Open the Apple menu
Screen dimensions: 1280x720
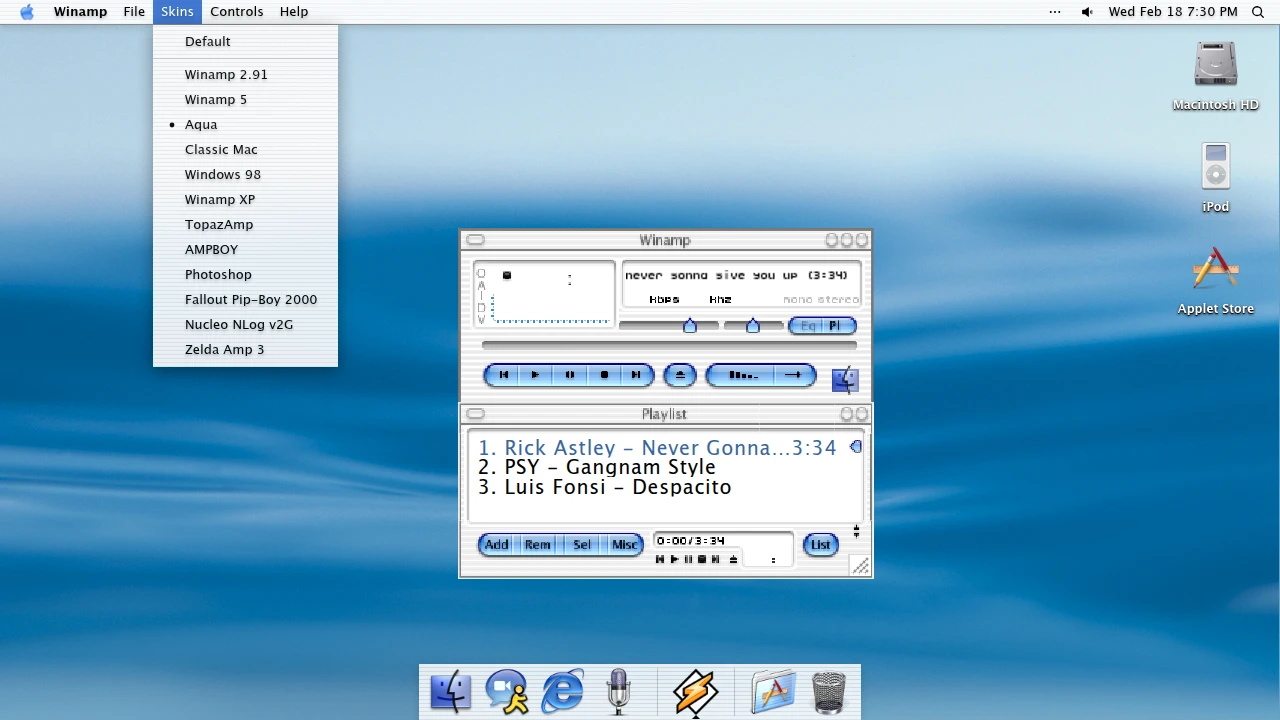[27, 12]
